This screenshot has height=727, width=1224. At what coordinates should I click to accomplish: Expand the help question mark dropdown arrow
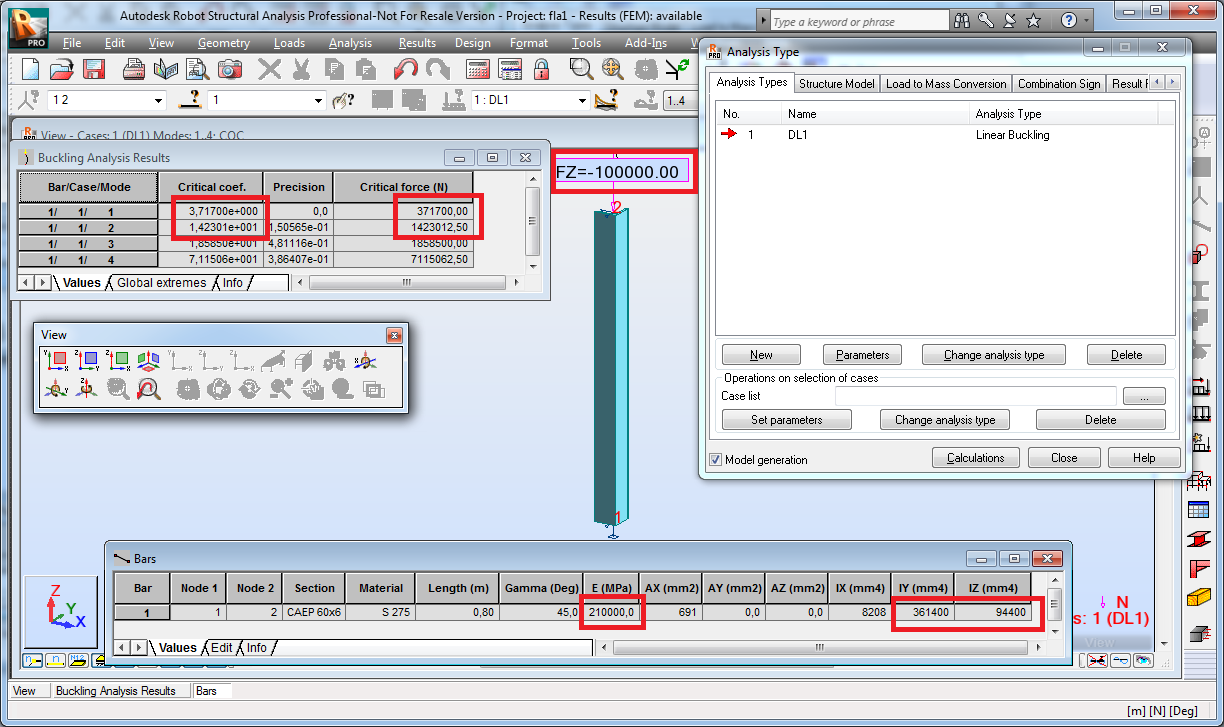click(x=1085, y=21)
